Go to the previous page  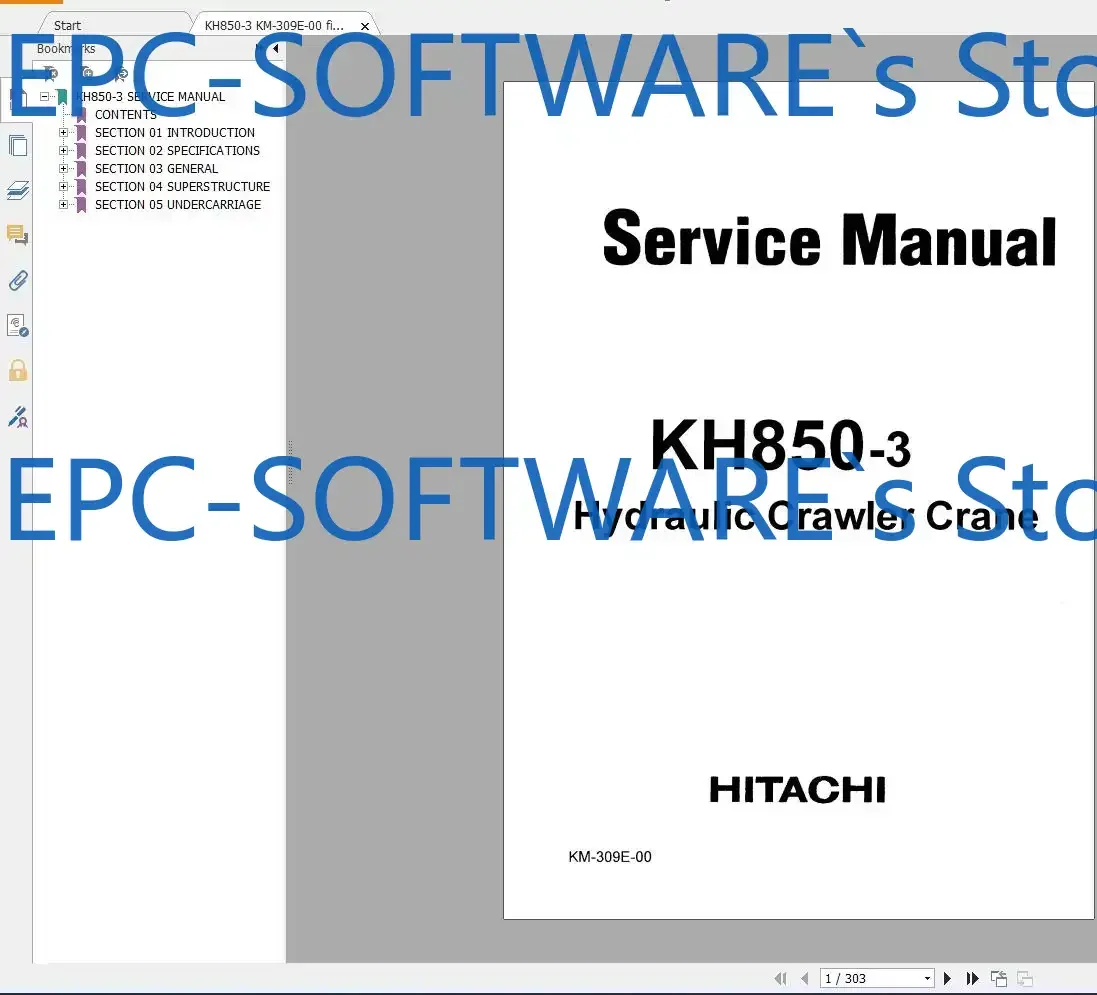(x=805, y=978)
